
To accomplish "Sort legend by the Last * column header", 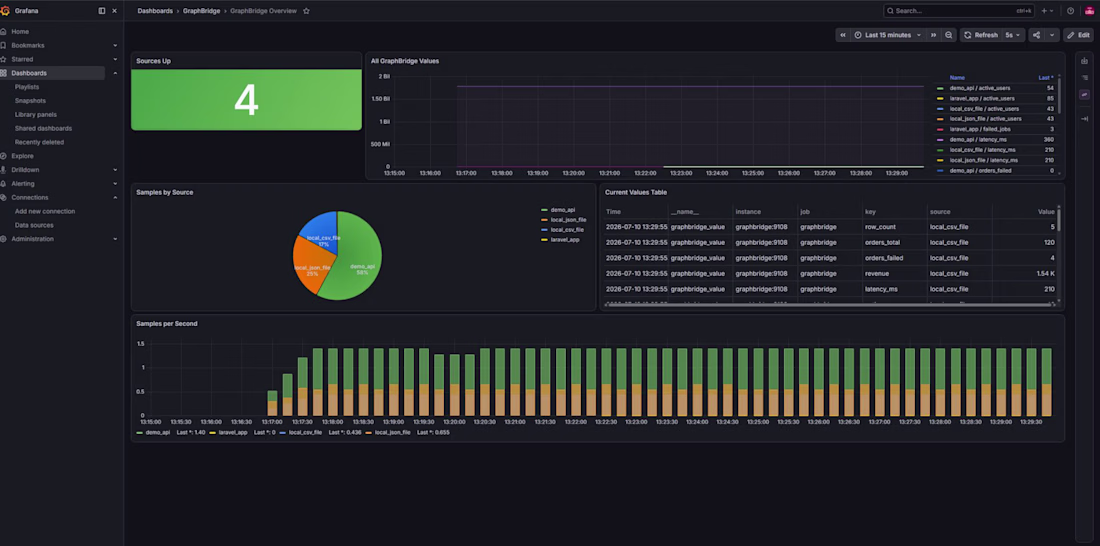I will [x=1045, y=78].
